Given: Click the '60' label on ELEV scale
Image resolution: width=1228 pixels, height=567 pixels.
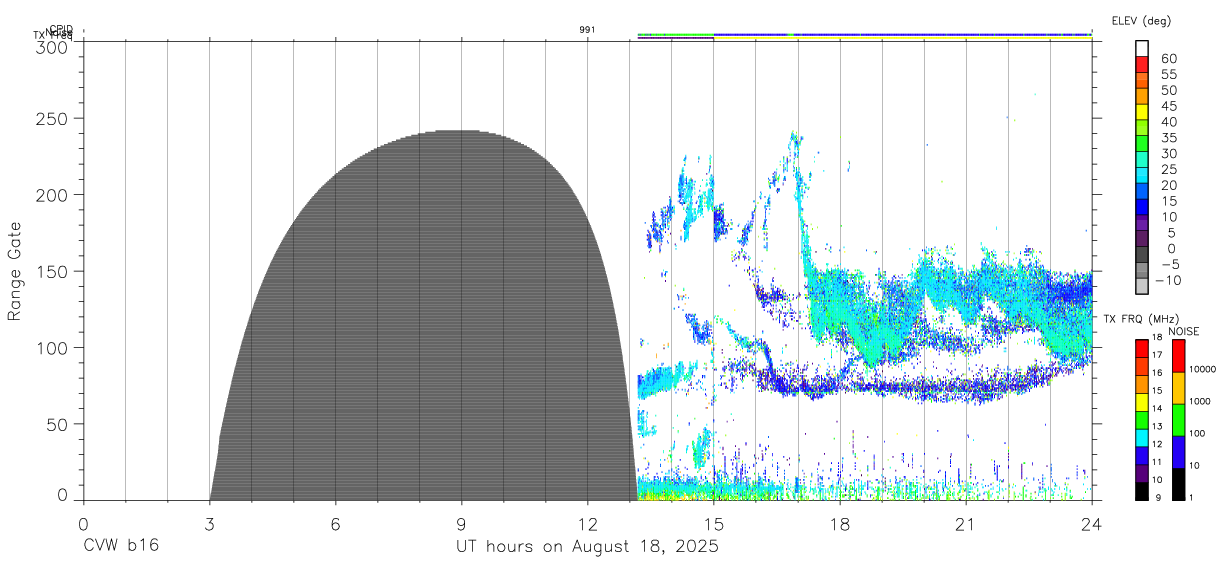Looking at the screenshot, I should pyautogui.click(x=1169, y=58).
